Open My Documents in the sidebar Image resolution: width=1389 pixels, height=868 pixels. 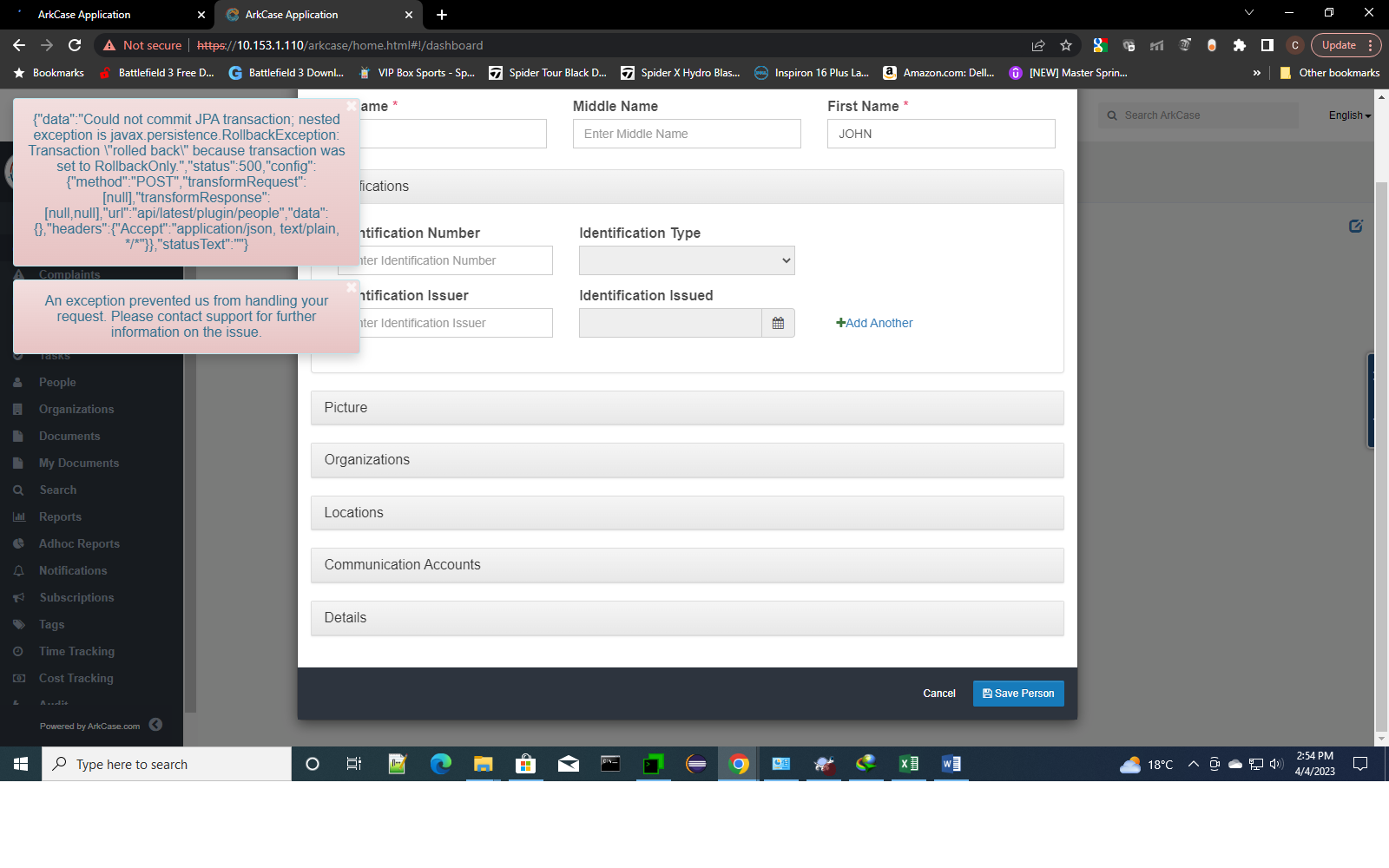click(79, 463)
